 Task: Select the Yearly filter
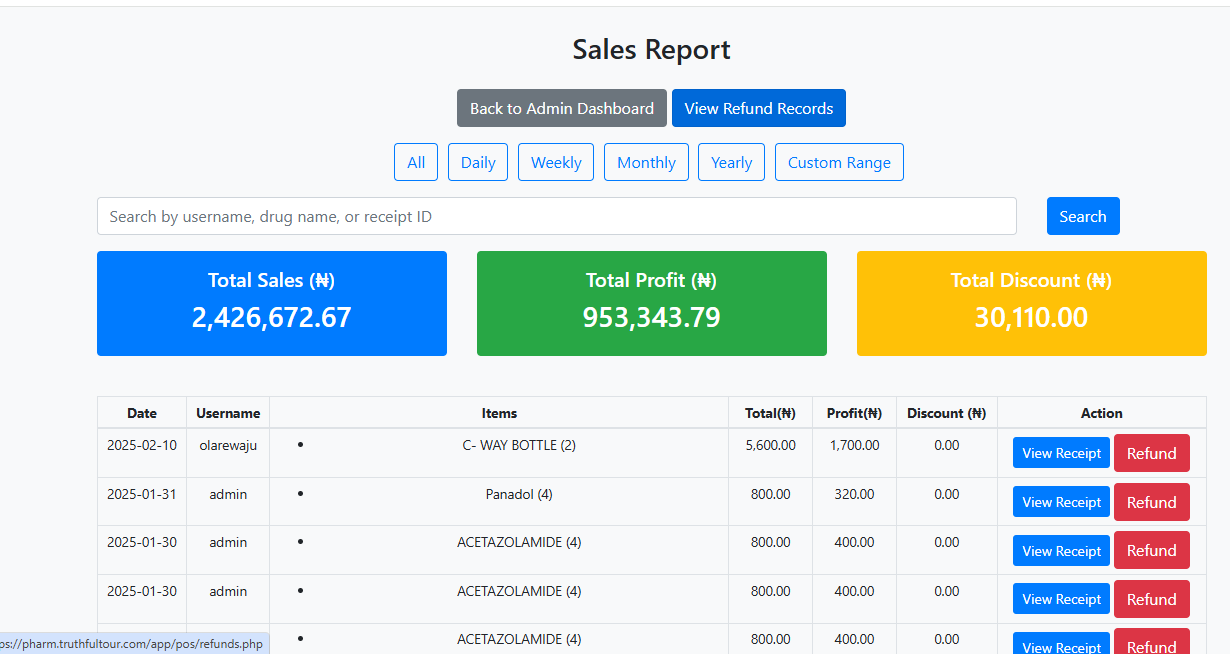click(731, 161)
